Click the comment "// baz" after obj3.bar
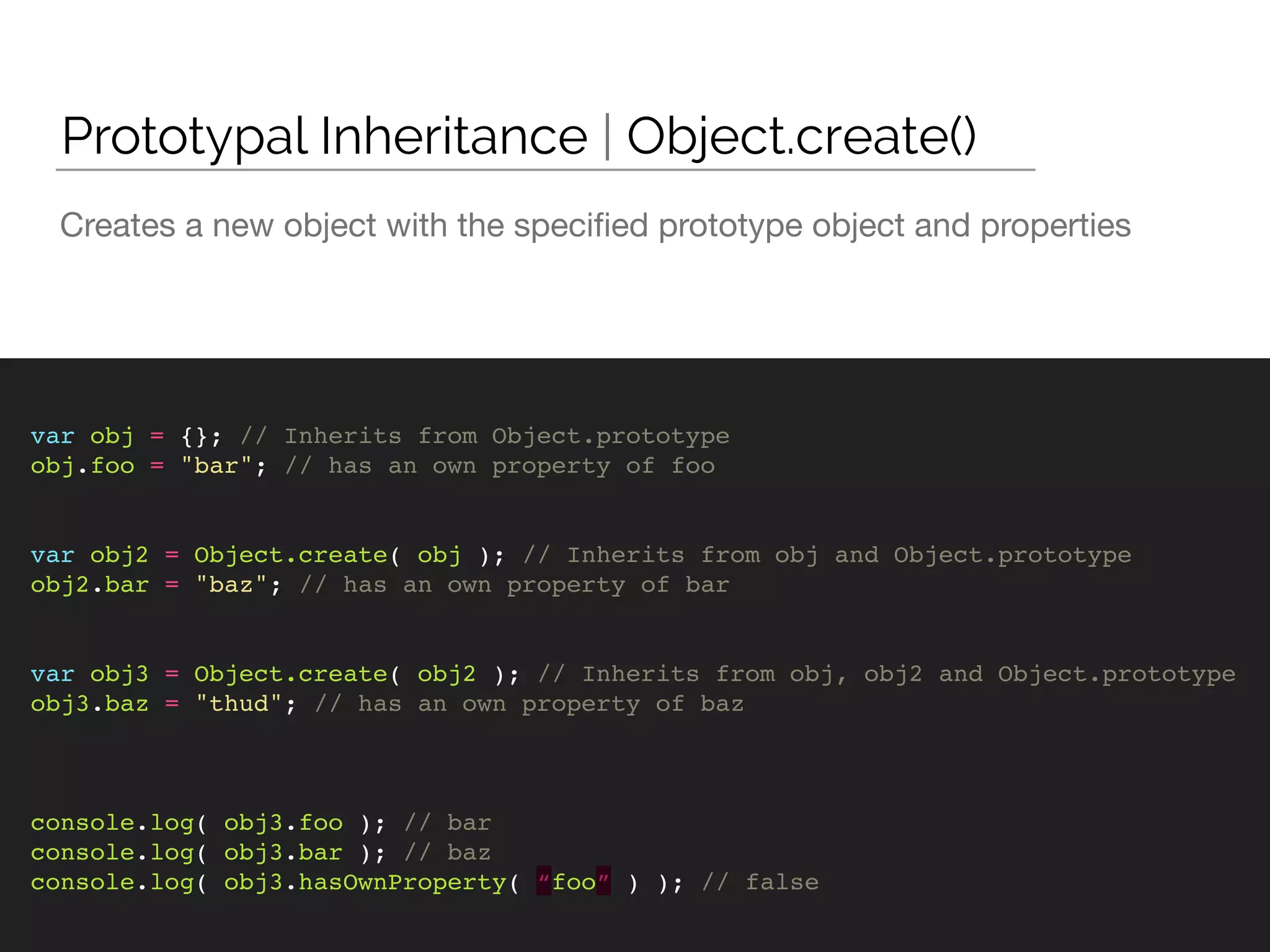Viewport: 1270px width, 952px height. pos(448,853)
